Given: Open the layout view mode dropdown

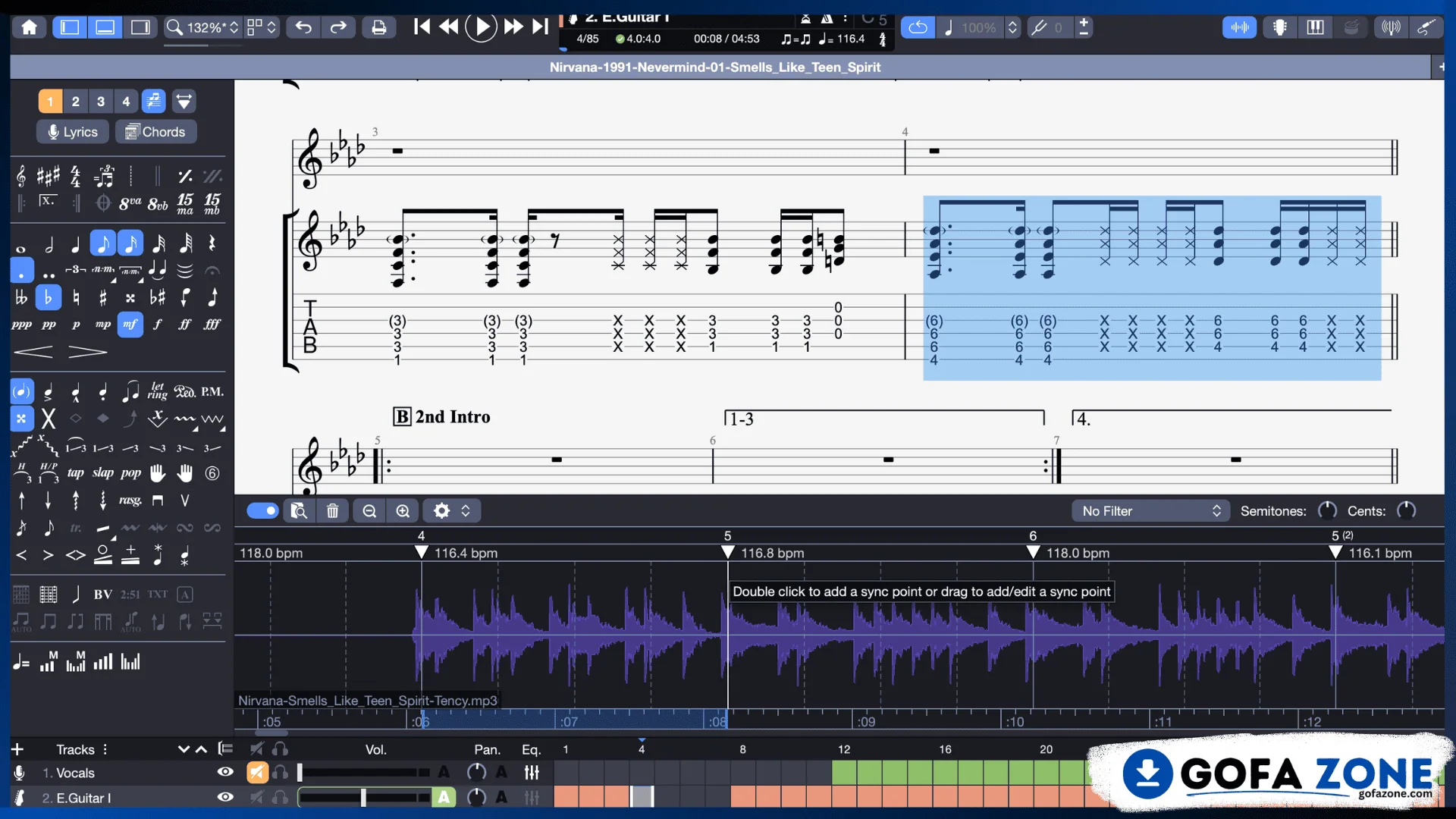Looking at the screenshot, I should [262, 27].
